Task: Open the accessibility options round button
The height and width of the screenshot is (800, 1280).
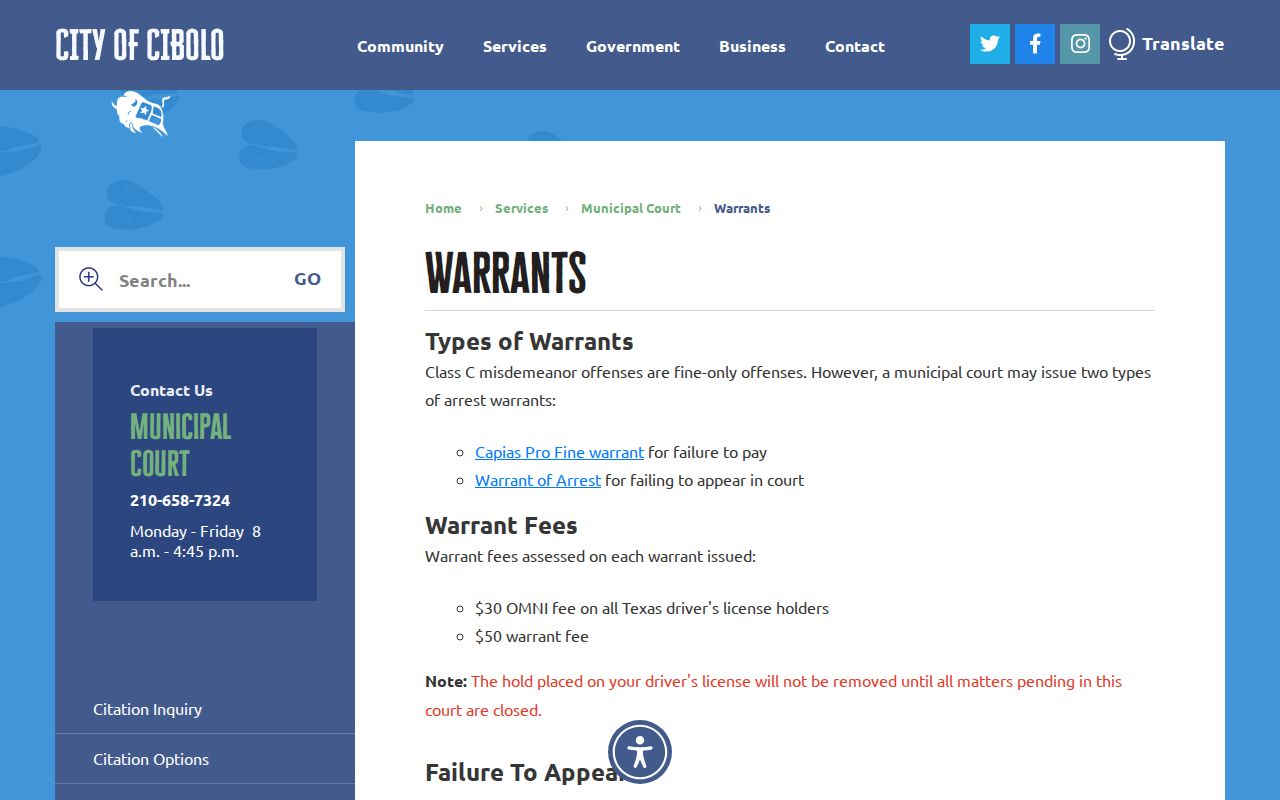Action: click(x=640, y=752)
